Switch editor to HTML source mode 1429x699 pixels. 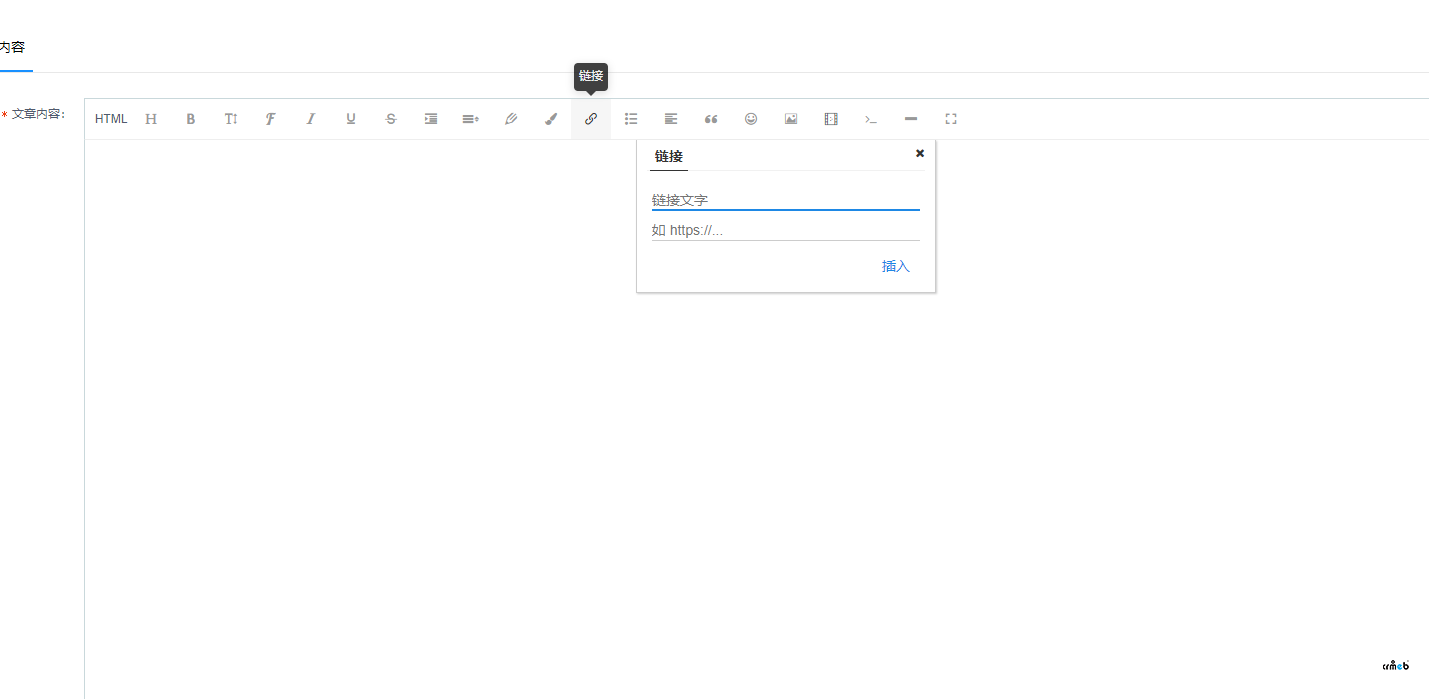(111, 119)
